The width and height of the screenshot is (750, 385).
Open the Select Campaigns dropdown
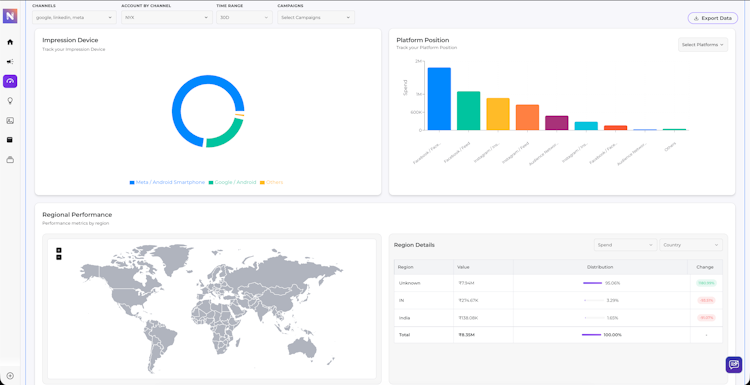(316, 17)
